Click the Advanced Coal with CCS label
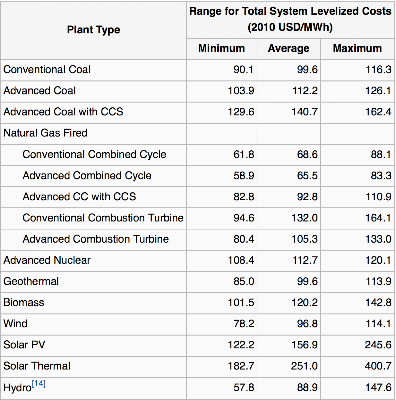Image resolution: width=396 pixels, height=400 pixels. point(63,111)
